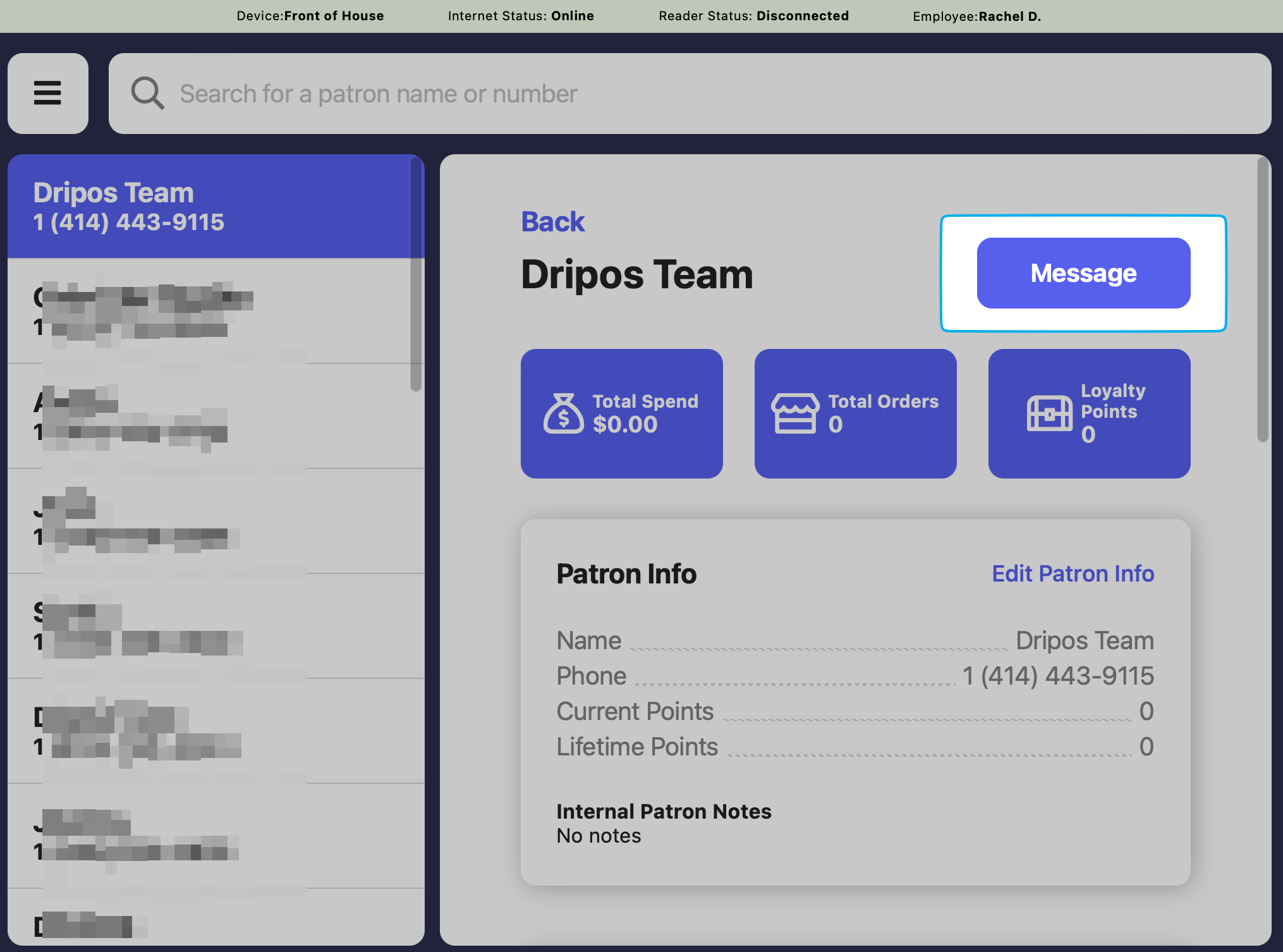Click the money bag Total Spend icon
The image size is (1283, 952).
[563, 413]
